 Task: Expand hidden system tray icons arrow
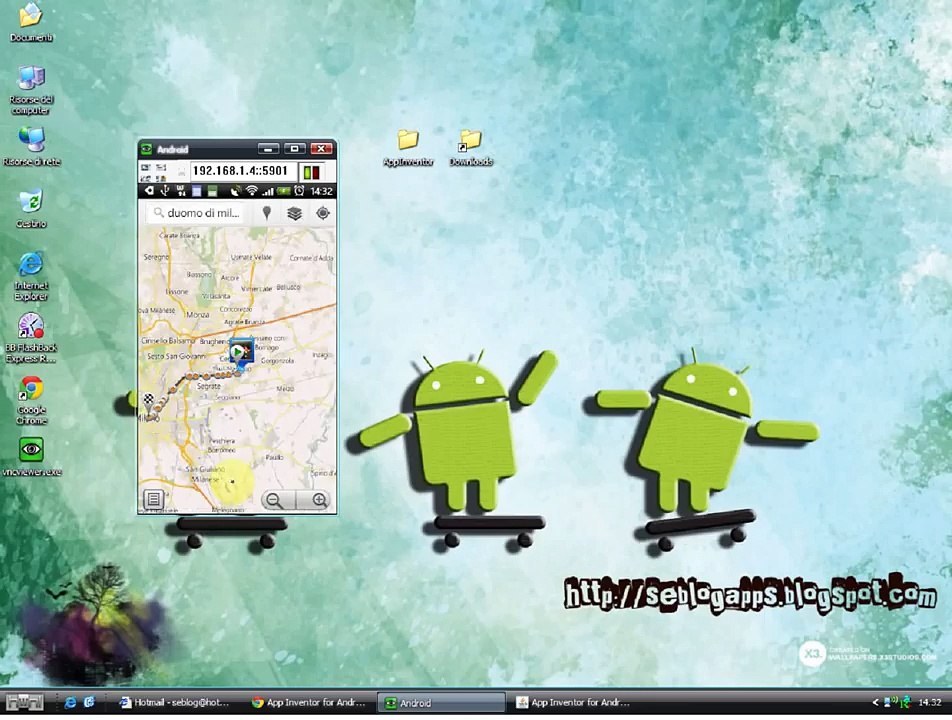coord(875,702)
